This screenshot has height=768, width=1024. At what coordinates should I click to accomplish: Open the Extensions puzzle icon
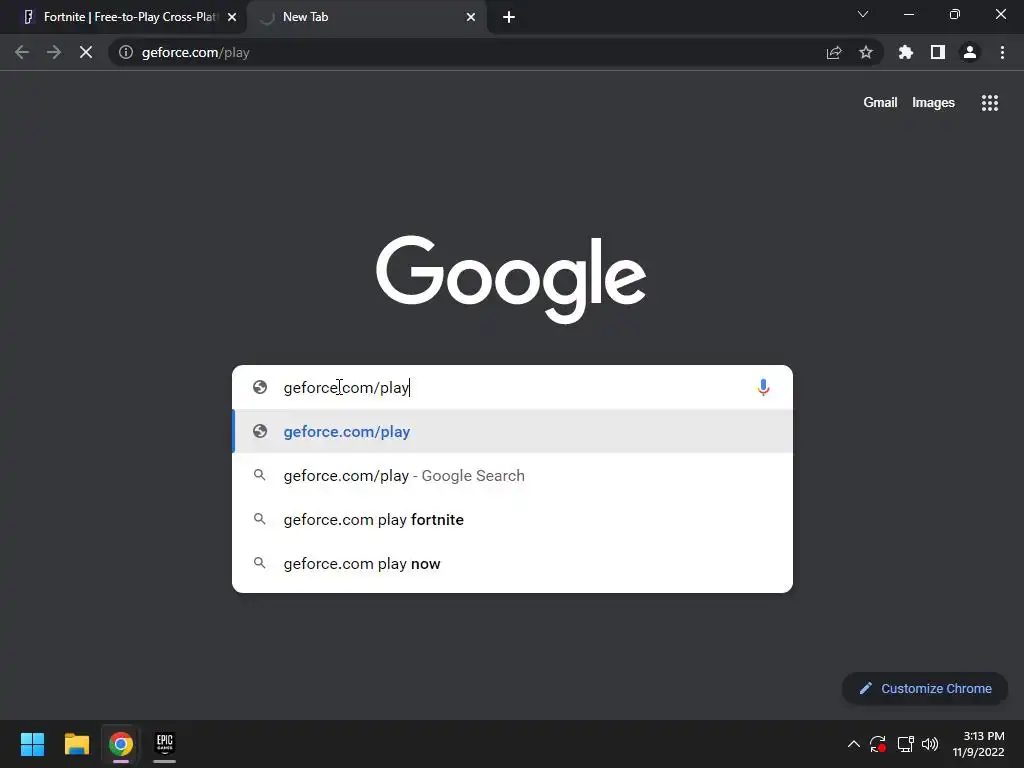coord(905,52)
